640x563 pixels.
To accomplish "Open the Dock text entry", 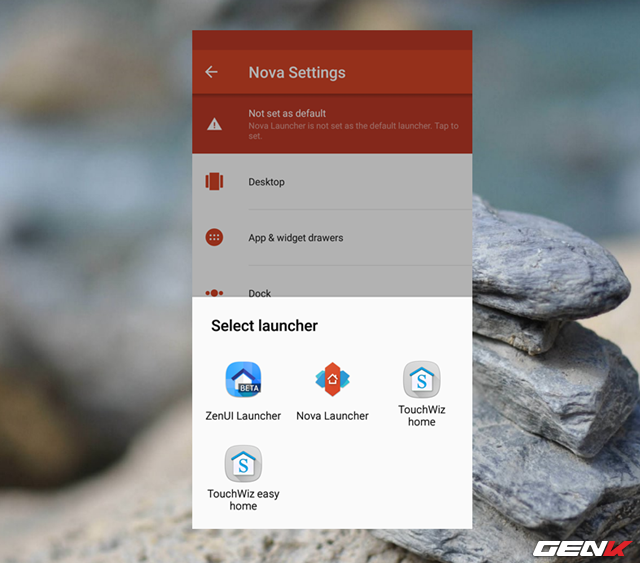I will click(x=260, y=293).
